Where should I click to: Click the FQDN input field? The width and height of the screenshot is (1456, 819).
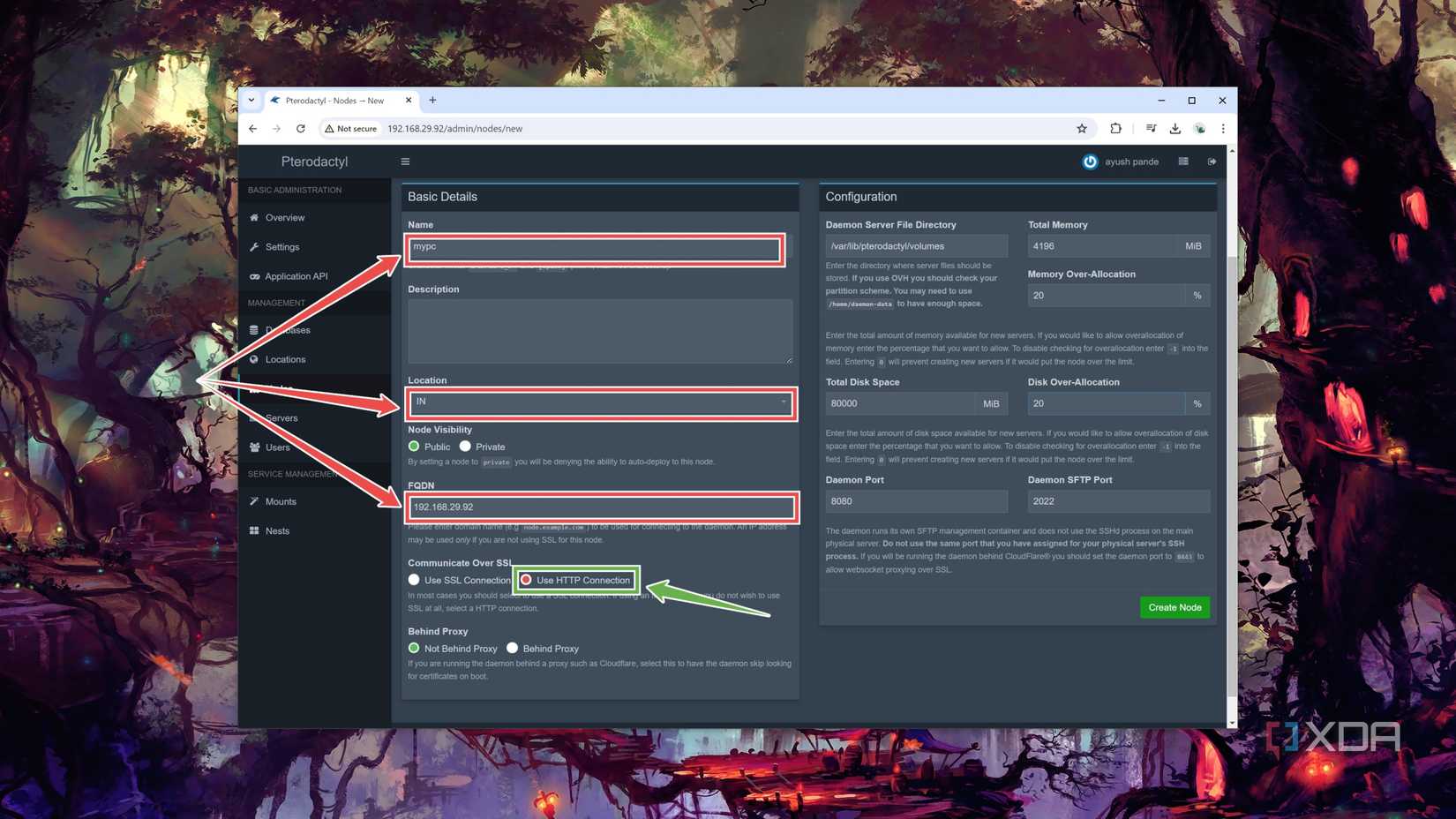pos(602,507)
